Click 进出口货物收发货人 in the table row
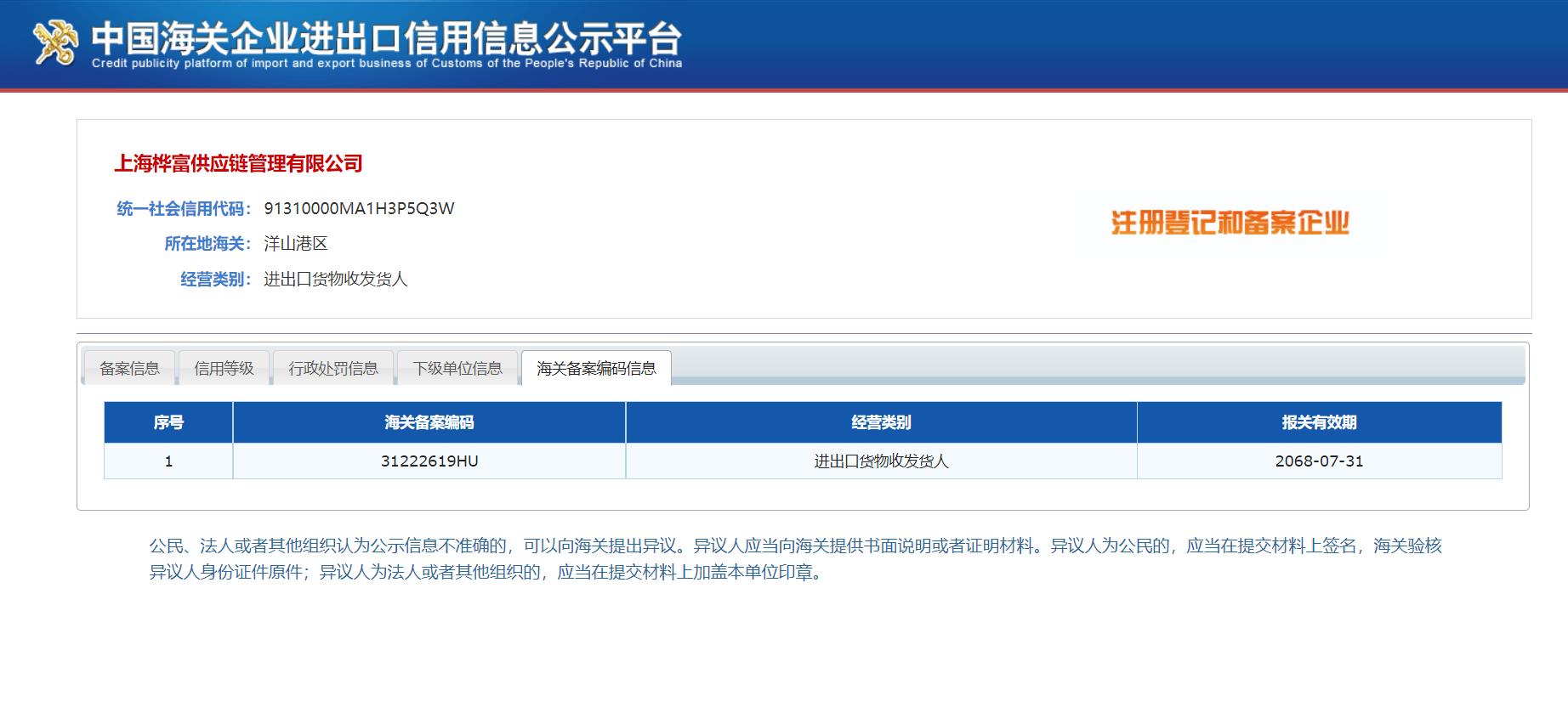The height and width of the screenshot is (724, 1568). click(881, 461)
